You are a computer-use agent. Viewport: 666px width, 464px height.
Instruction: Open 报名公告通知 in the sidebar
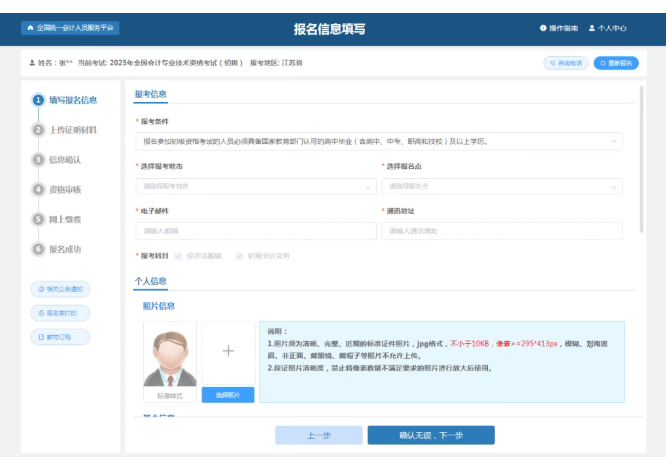pos(61,289)
